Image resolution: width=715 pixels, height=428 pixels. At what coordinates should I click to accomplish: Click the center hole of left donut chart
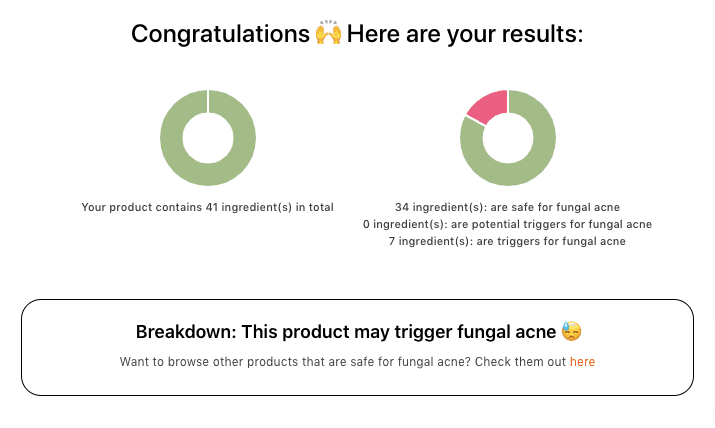(x=208, y=138)
